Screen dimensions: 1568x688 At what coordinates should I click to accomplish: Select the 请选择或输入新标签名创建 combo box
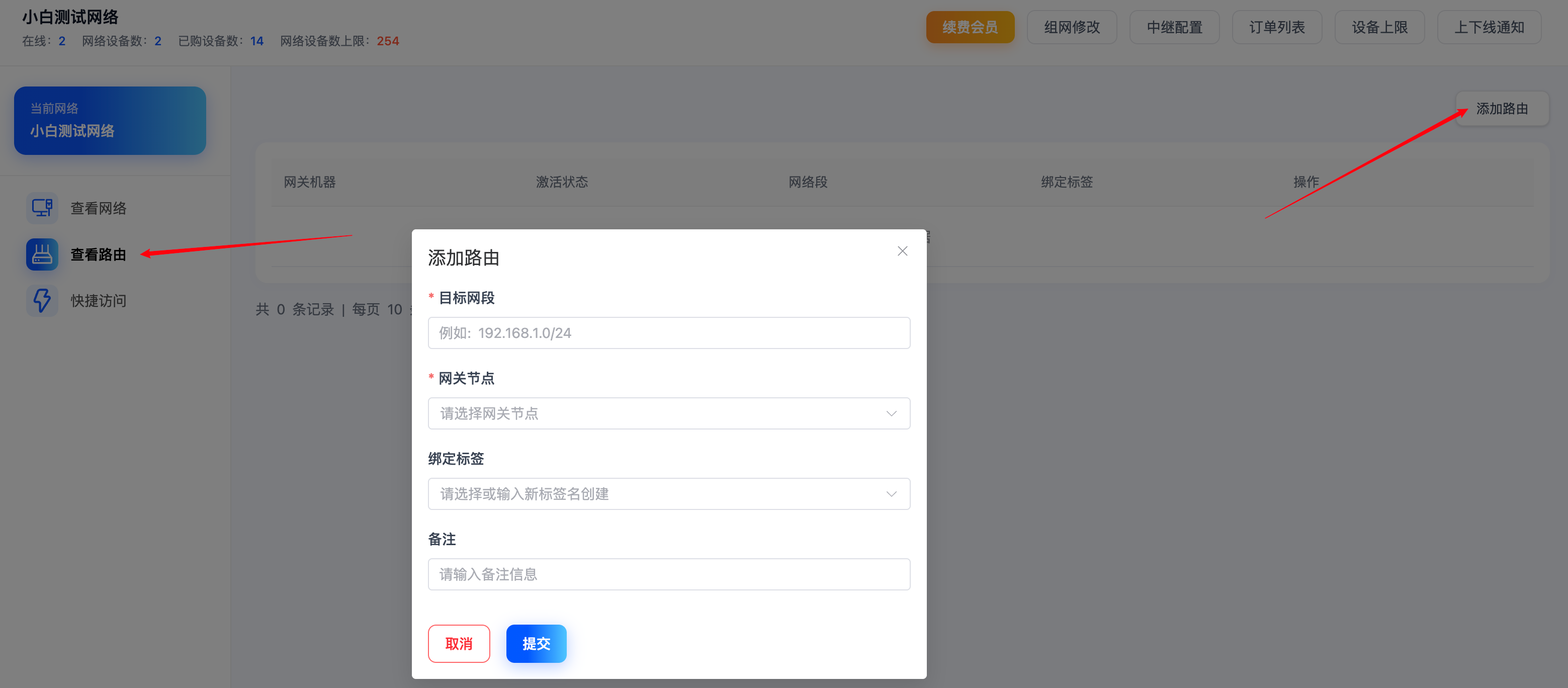click(x=669, y=494)
